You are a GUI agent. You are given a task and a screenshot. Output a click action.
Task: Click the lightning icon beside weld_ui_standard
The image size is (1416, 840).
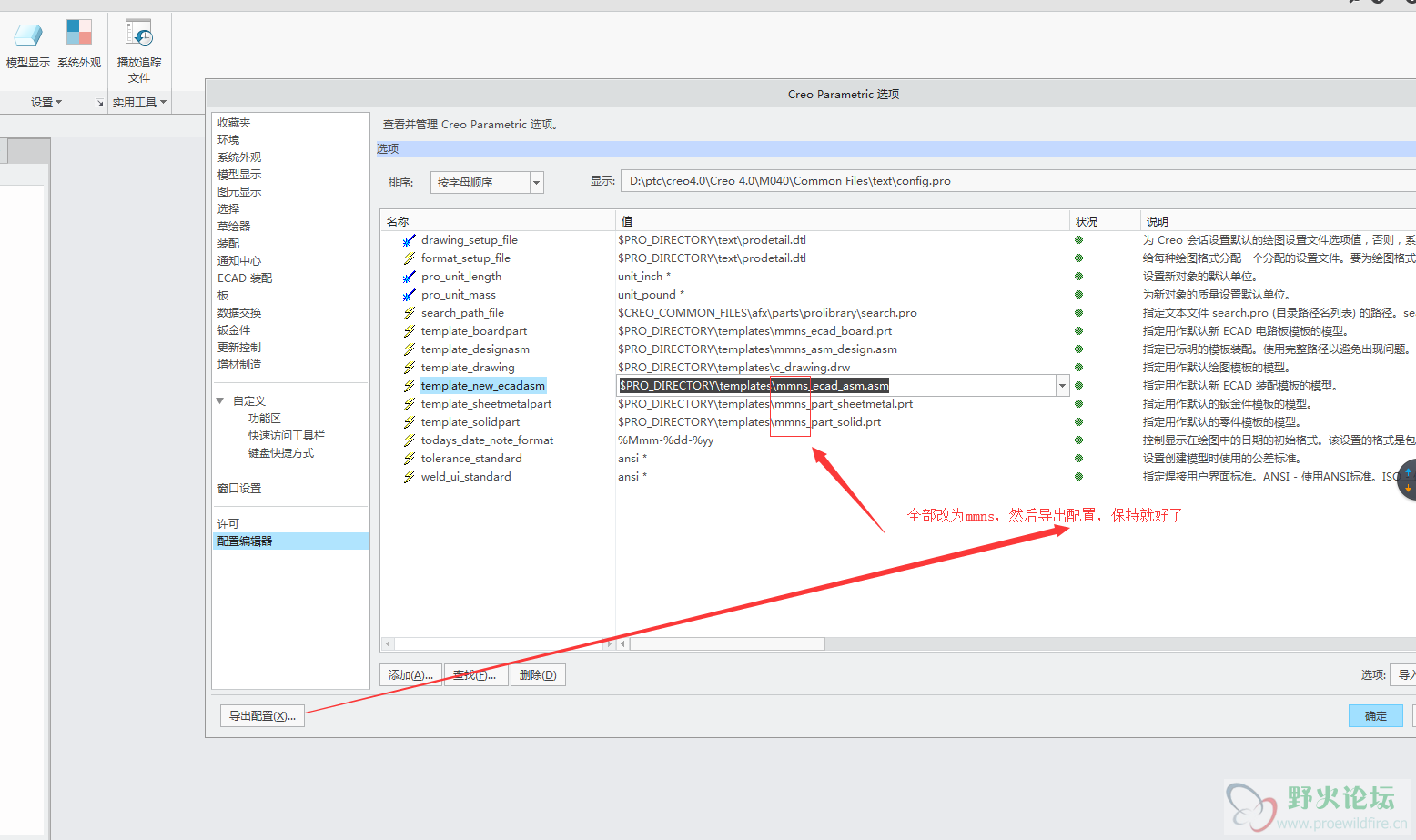[410, 477]
